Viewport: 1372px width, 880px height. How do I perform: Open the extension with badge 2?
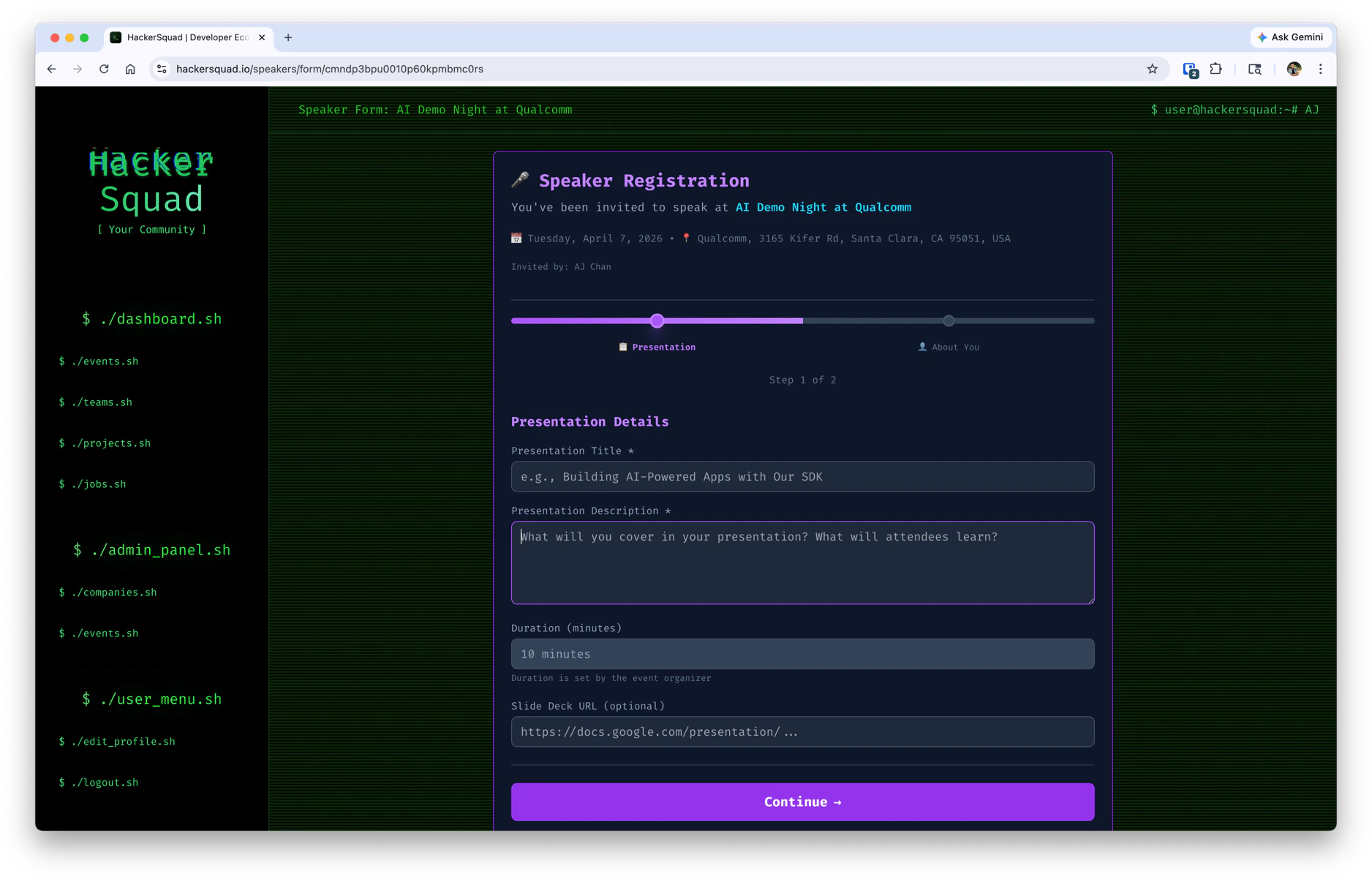(x=1190, y=69)
